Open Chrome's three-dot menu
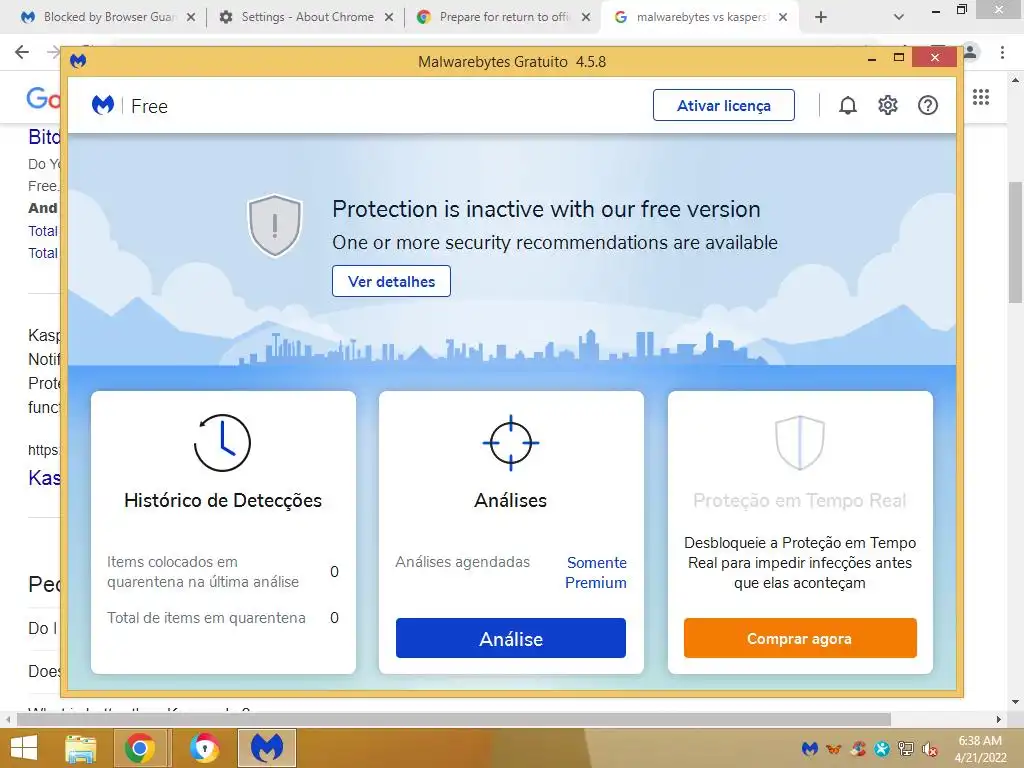Viewport: 1024px width, 768px height. pos(1002,52)
